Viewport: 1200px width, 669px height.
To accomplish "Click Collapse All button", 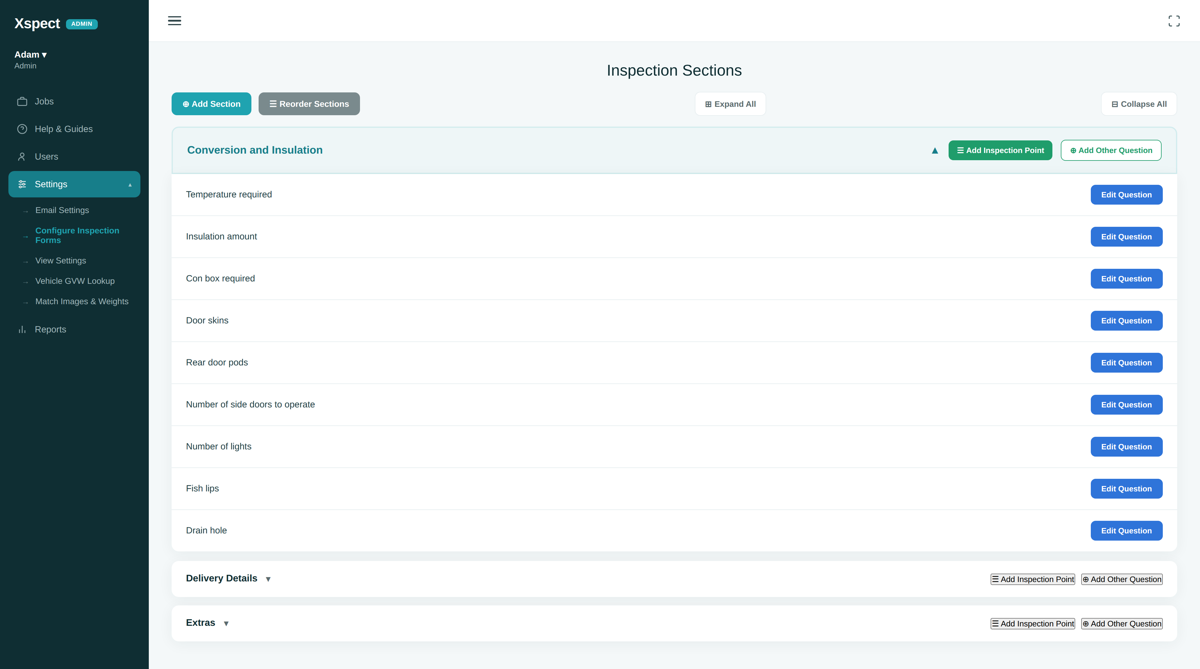I will (1139, 104).
